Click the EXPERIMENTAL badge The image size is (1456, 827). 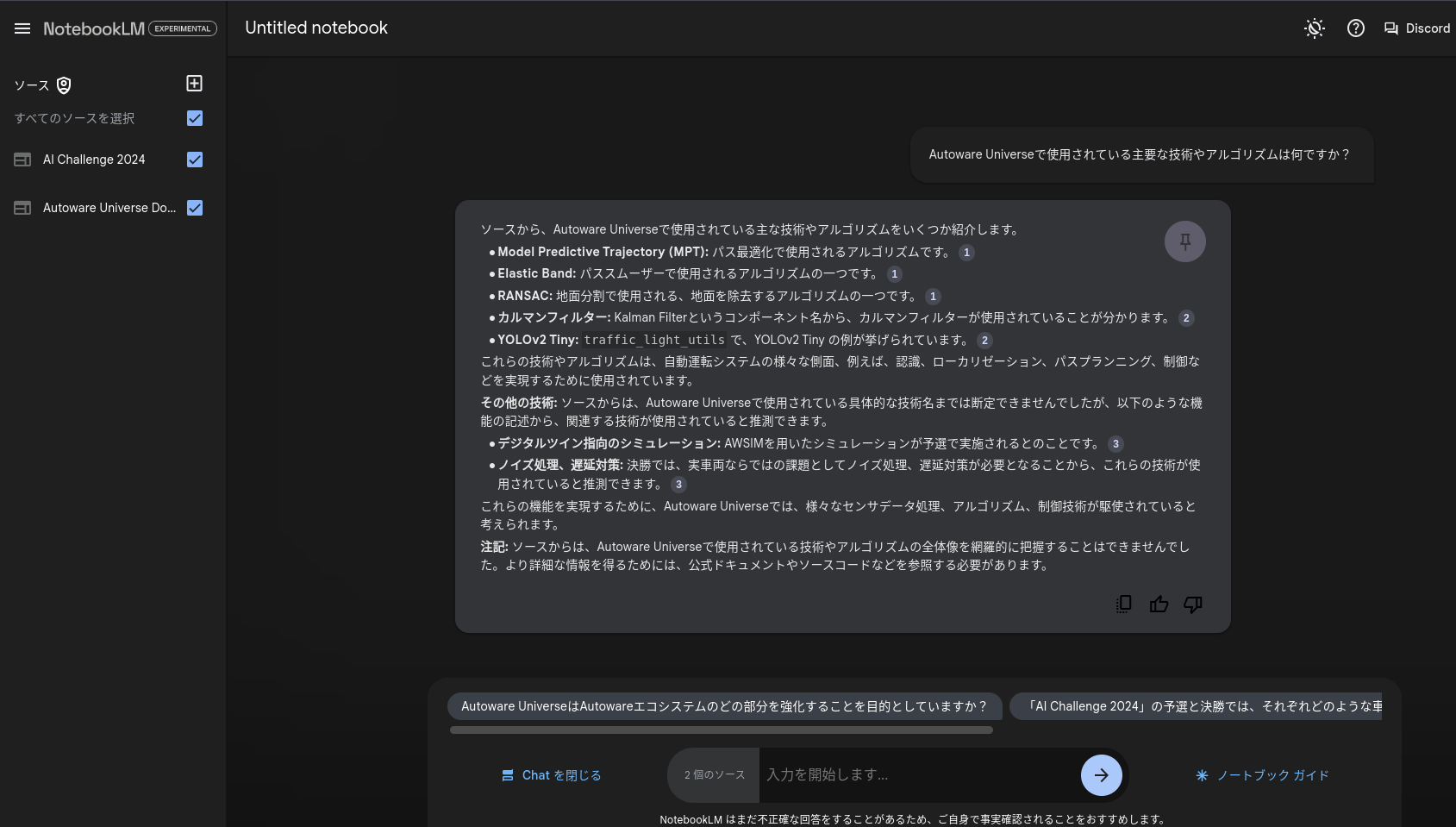pos(183,28)
